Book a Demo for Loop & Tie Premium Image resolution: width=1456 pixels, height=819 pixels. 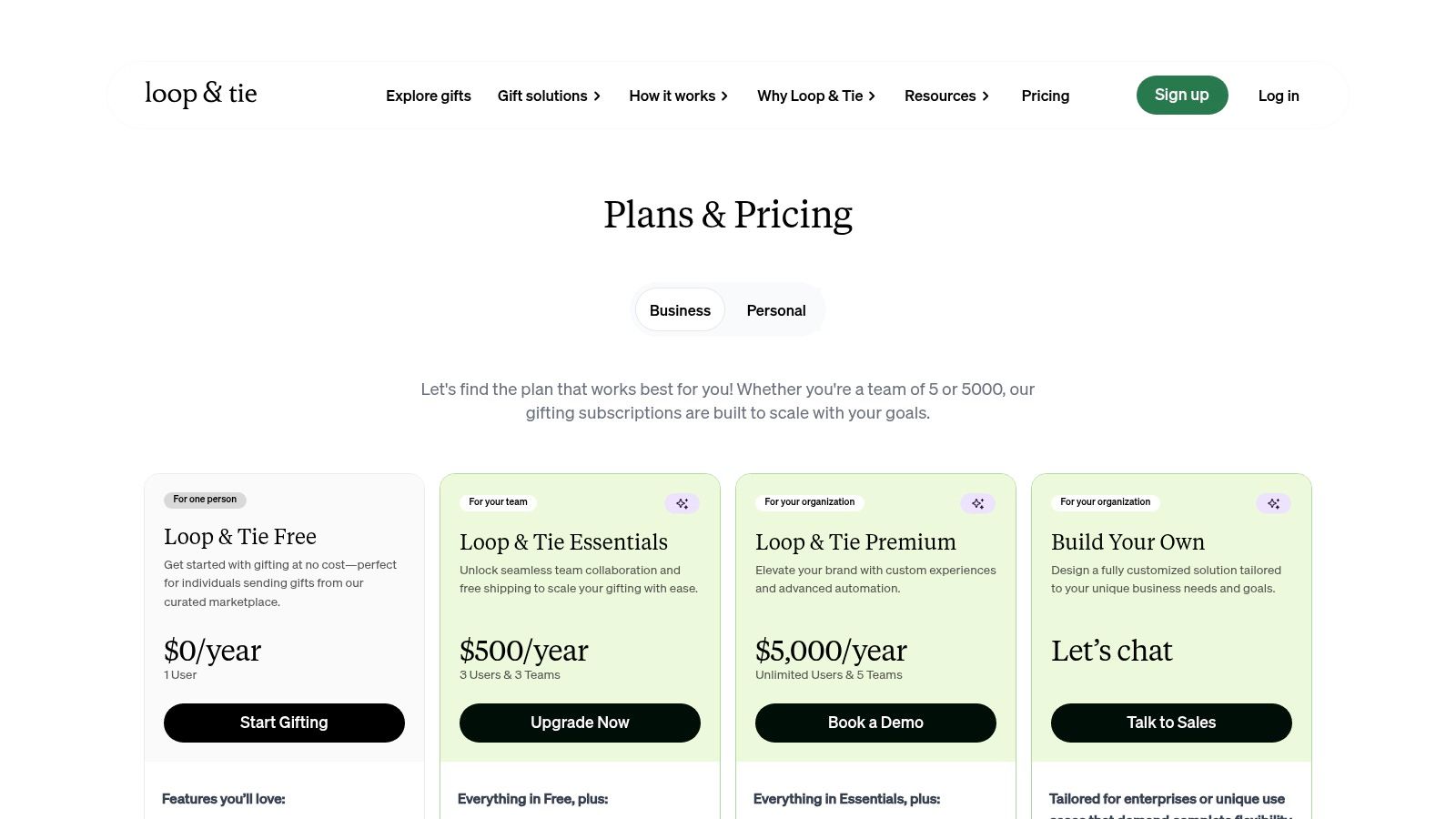(x=875, y=722)
